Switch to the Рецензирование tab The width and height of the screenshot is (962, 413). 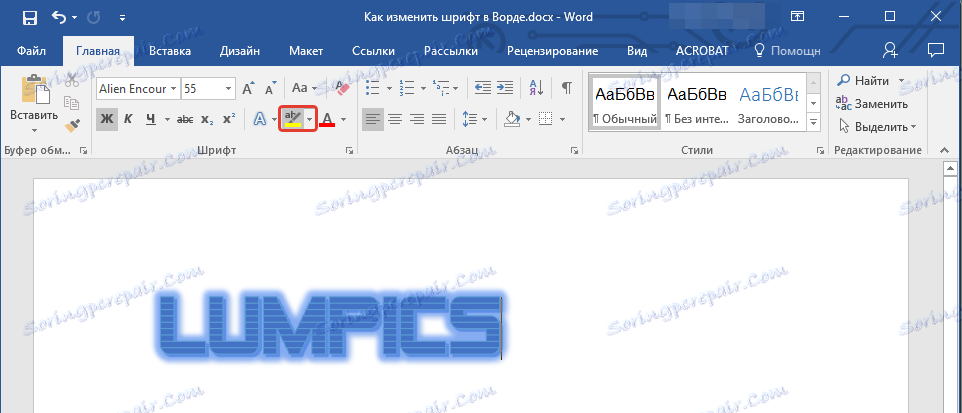(x=552, y=51)
